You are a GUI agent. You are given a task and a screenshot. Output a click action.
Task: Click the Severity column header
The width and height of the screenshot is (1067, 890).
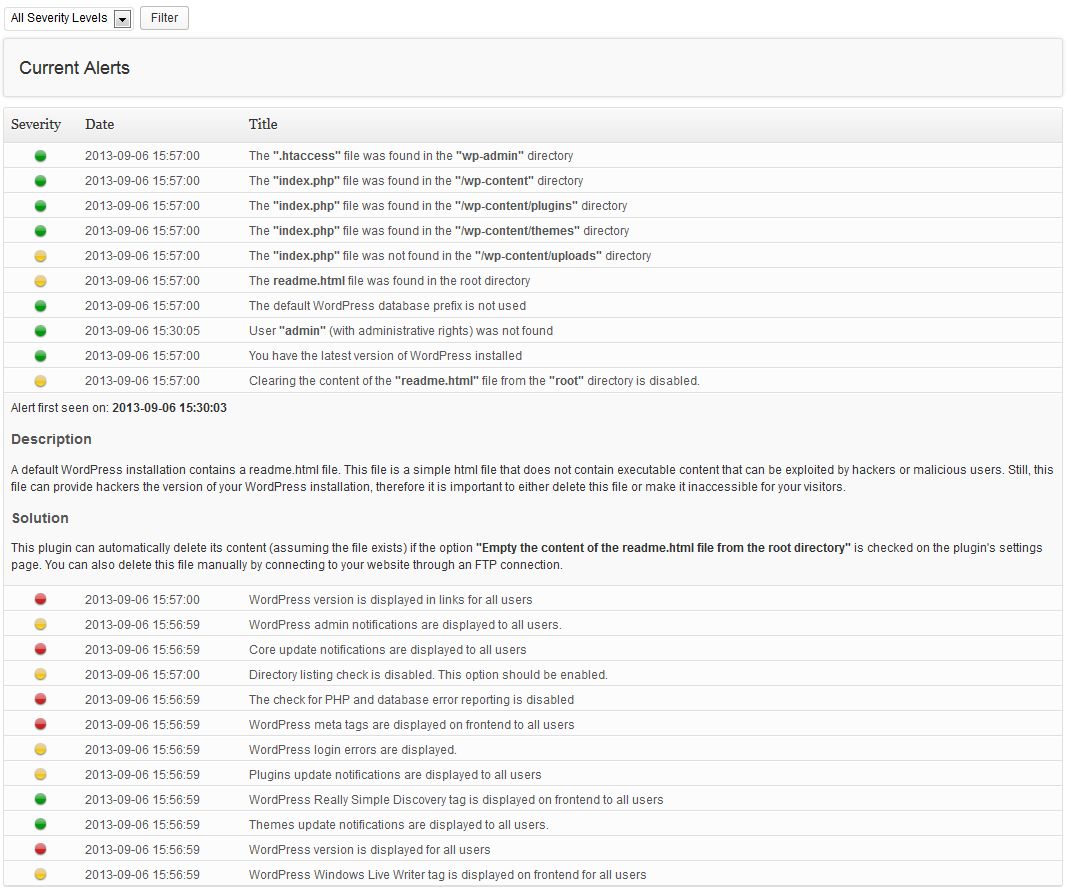point(36,125)
